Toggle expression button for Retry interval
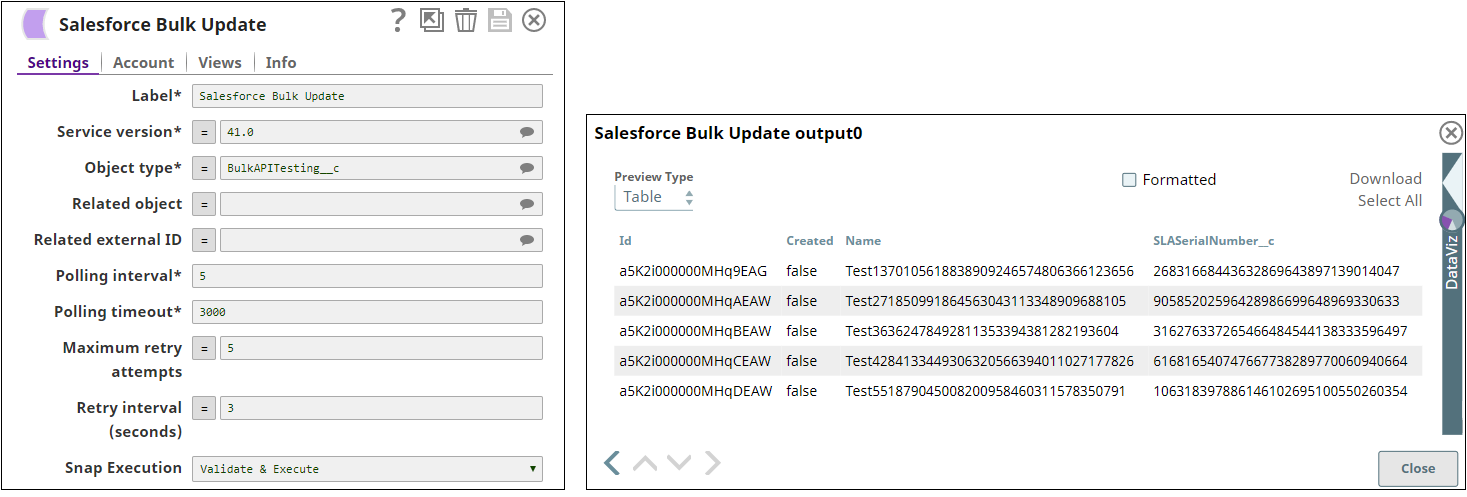The image size is (1467, 497). (x=203, y=408)
